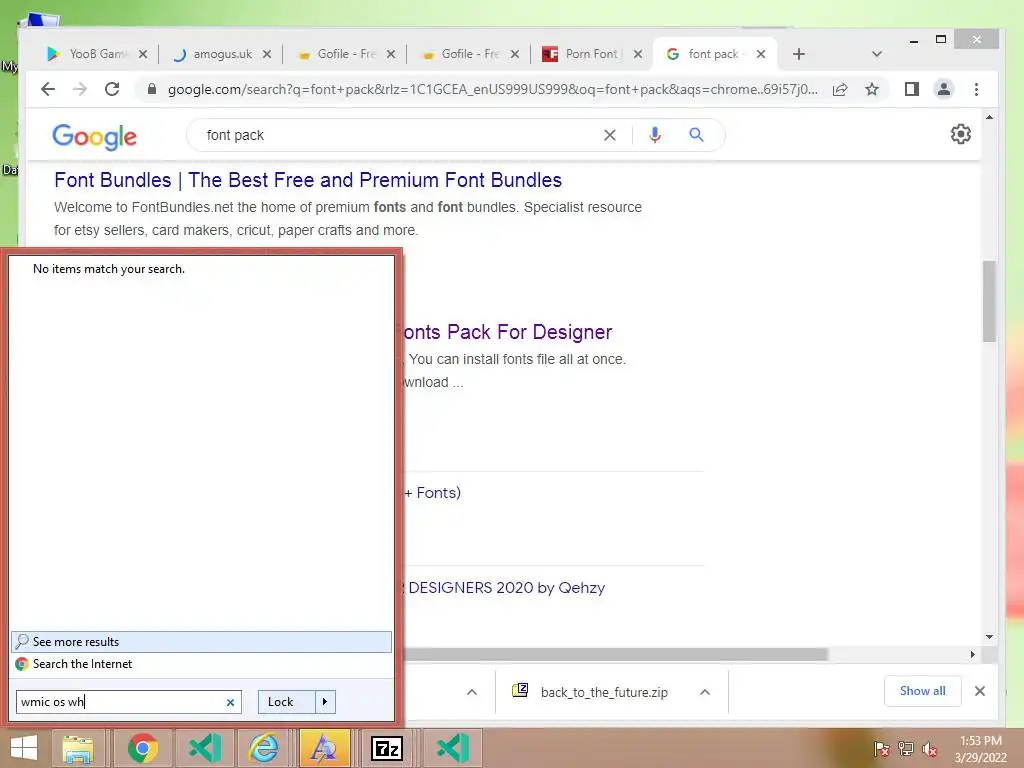Open 7-Zip from the taskbar
This screenshot has height=768, width=1024.
pos(387,748)
